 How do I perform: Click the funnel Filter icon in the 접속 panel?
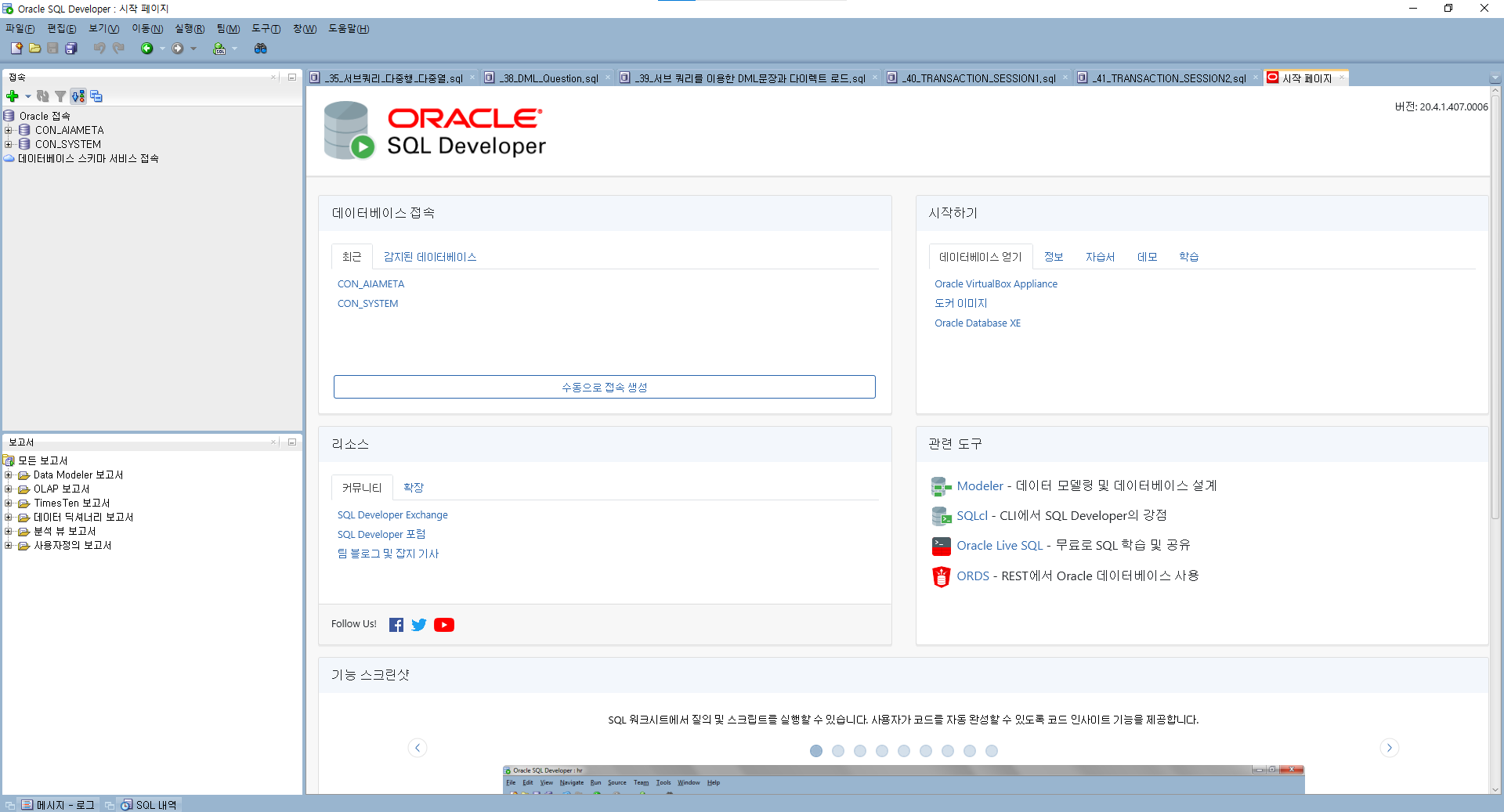coord(60,96)
